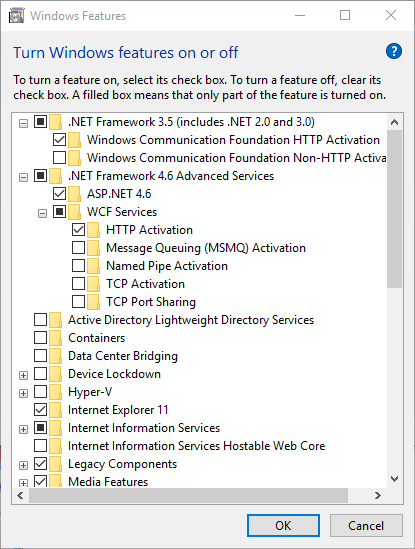Click the folder icon beside Hyper-V
The height and width of the screenshot is (549, 415).
[x=55, y=392]
